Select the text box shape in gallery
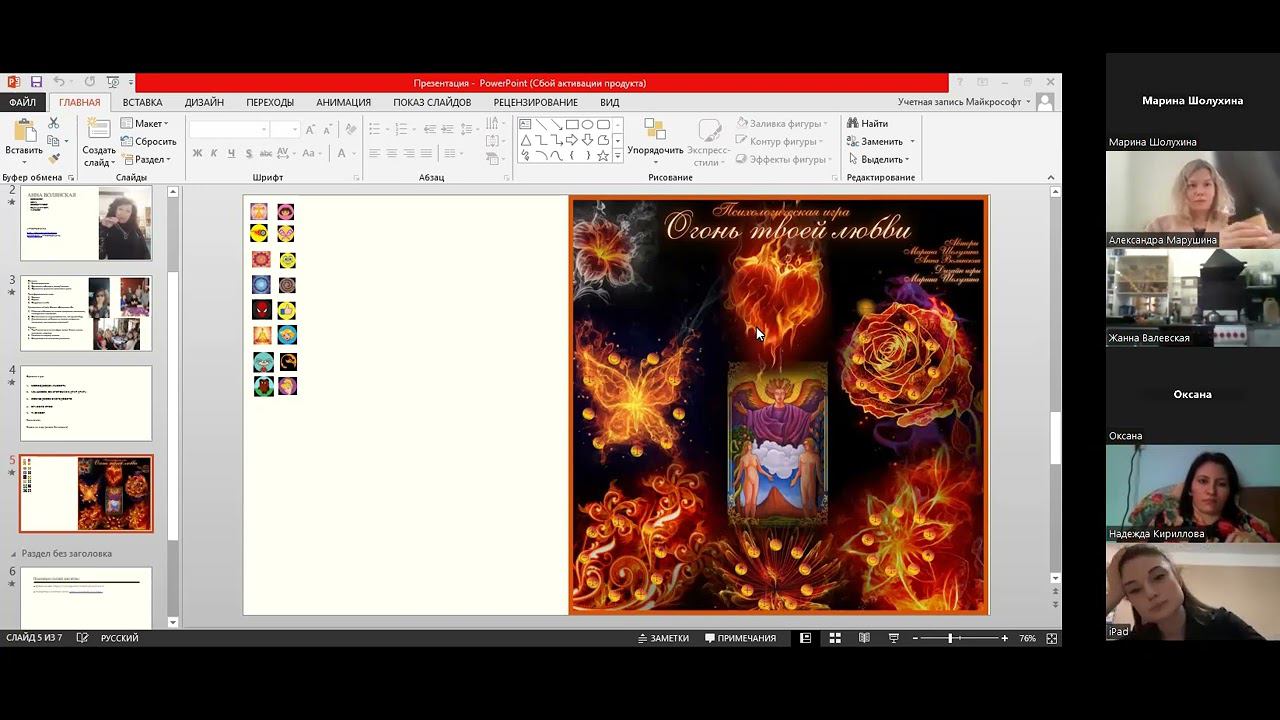The image size is (1280, 720). click(x=526, y=125)
